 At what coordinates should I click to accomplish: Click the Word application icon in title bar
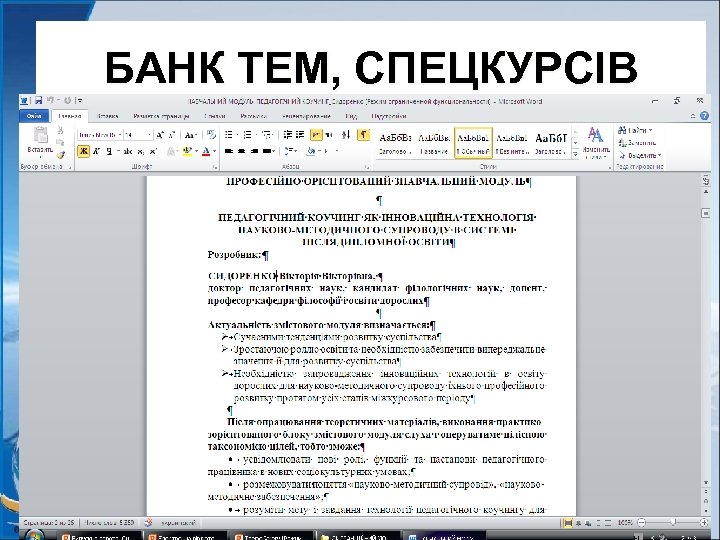[x=25, y=101]
